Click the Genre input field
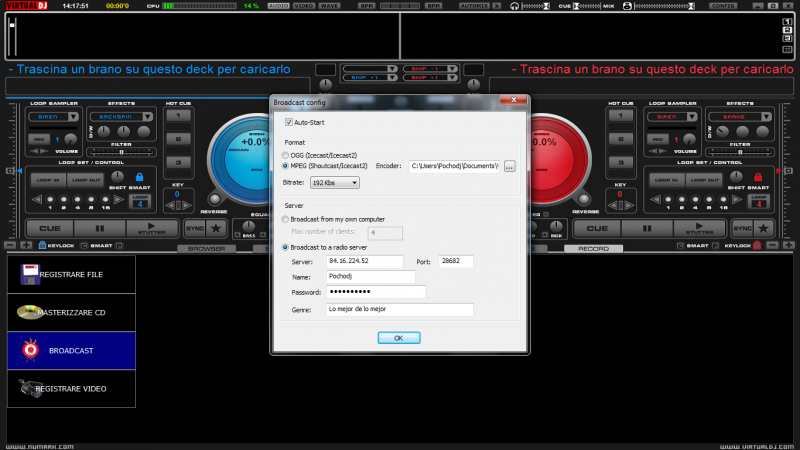The height and width of the screenshot is (450, 800). click(399, 309)
